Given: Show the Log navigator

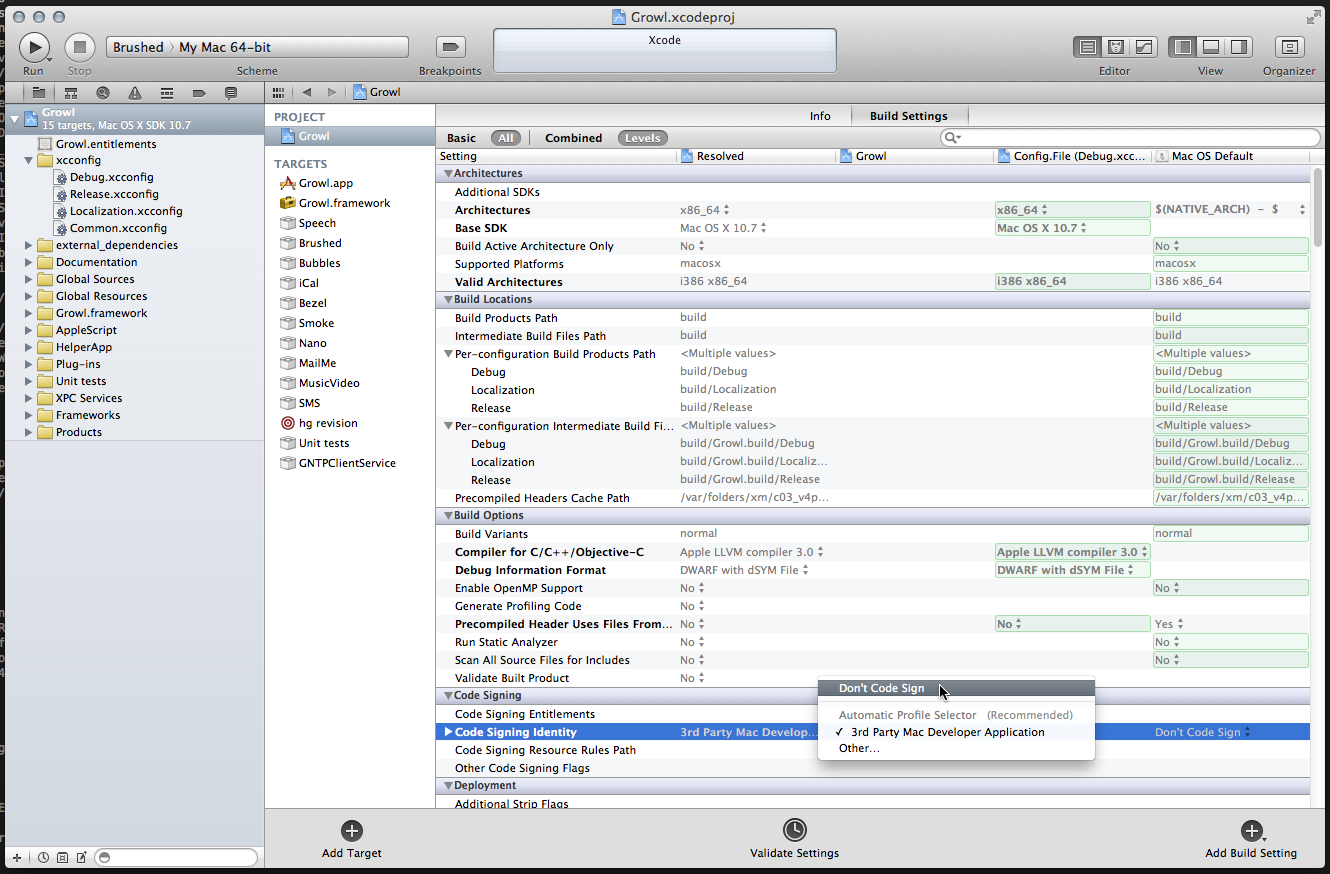Looking at the screenshot, I should 231,92.
